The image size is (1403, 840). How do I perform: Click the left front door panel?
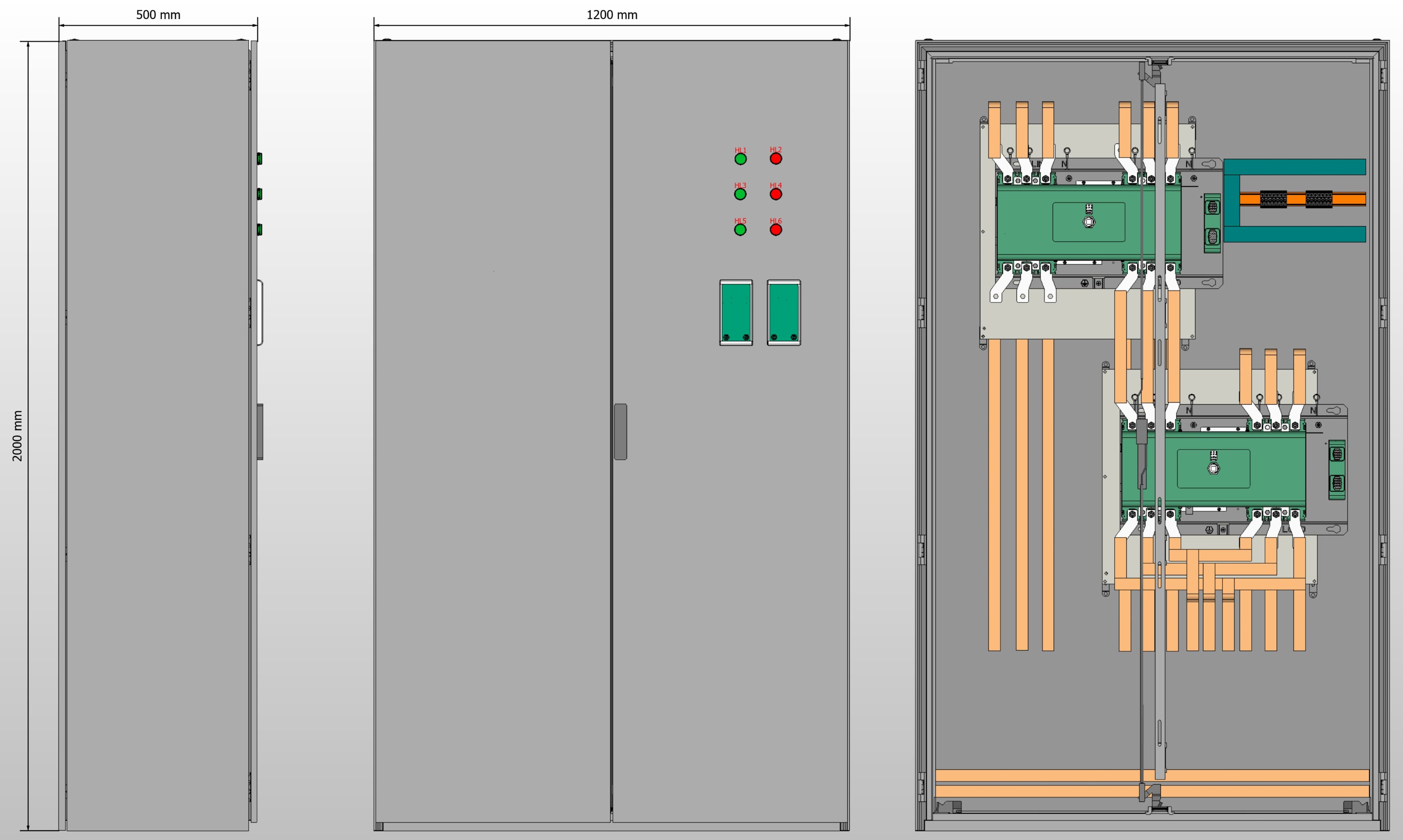(x=492, y=430)
